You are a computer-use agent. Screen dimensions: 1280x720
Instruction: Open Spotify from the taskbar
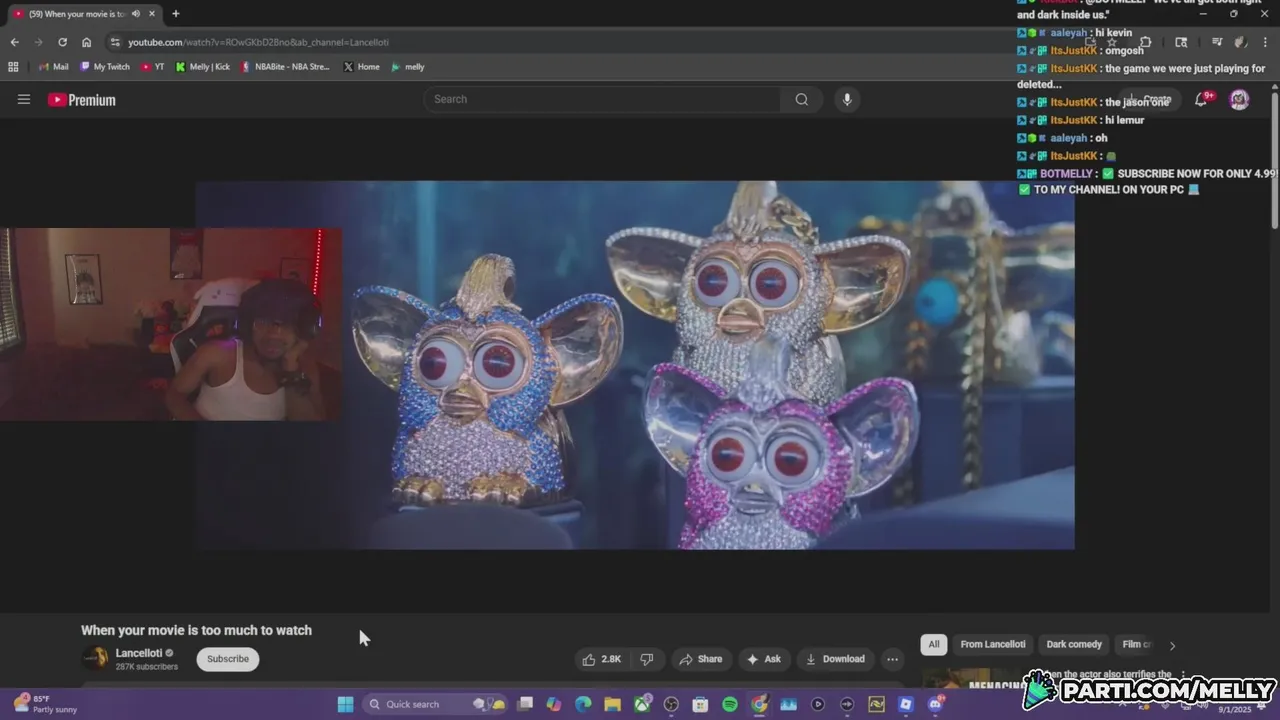(730, 704)
